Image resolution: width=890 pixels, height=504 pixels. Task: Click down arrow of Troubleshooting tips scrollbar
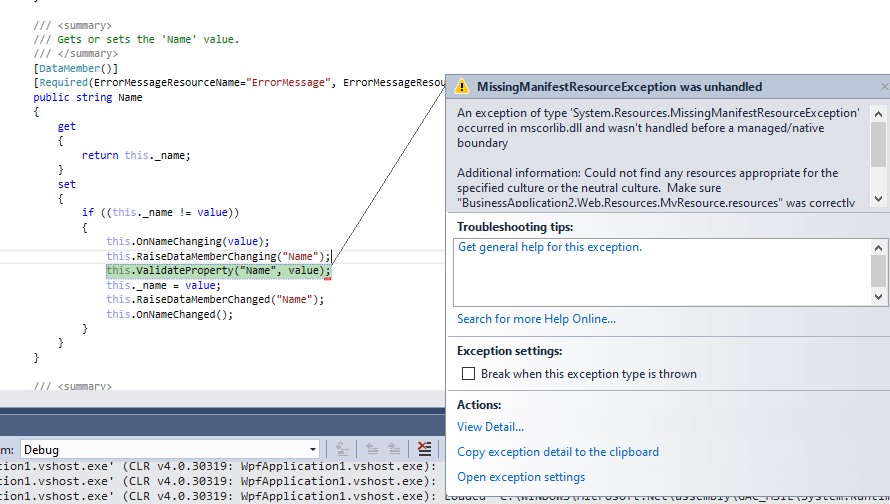point(878,296)
